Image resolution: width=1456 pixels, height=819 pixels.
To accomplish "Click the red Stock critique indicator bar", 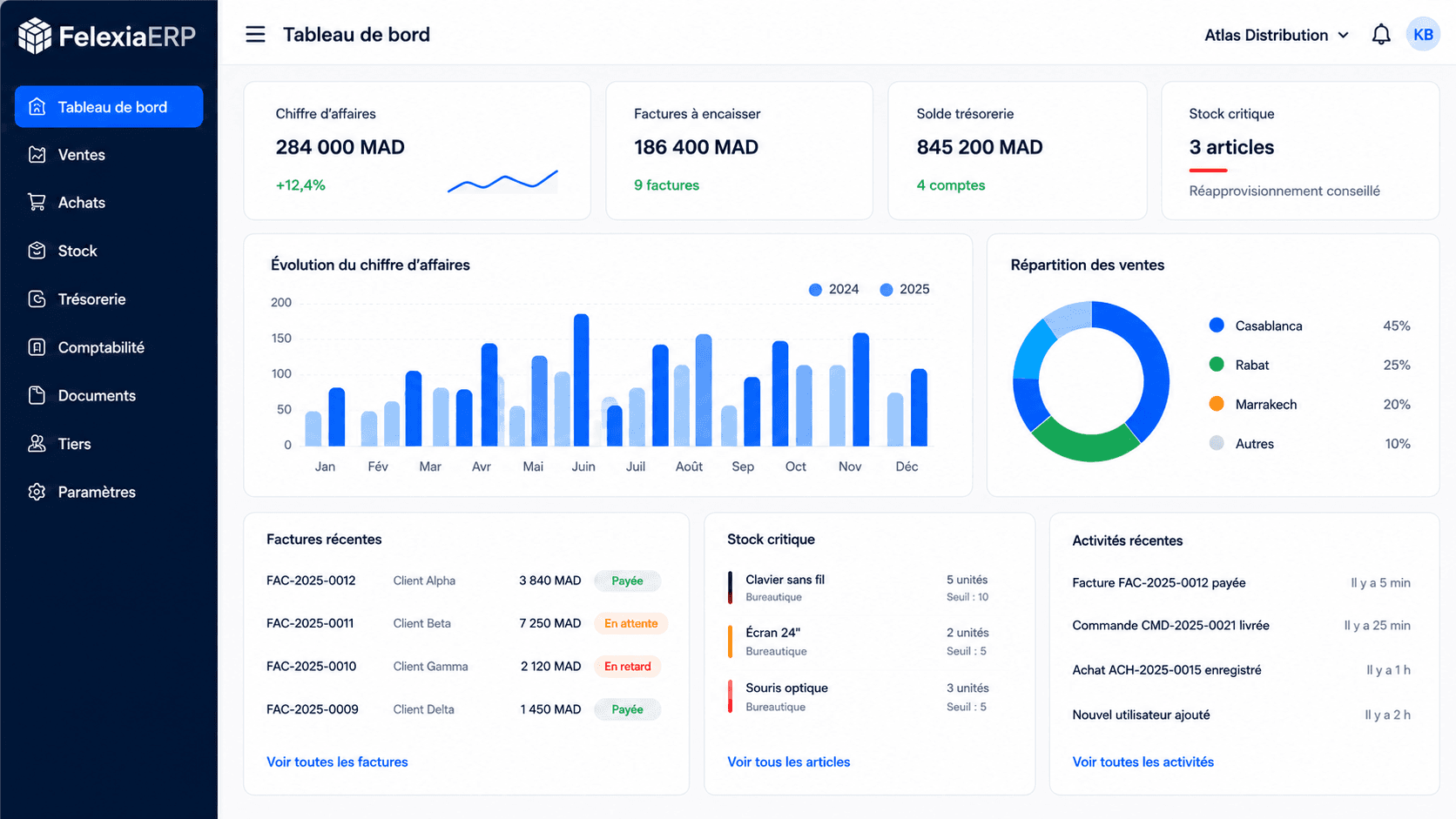I will (1208, 170).
